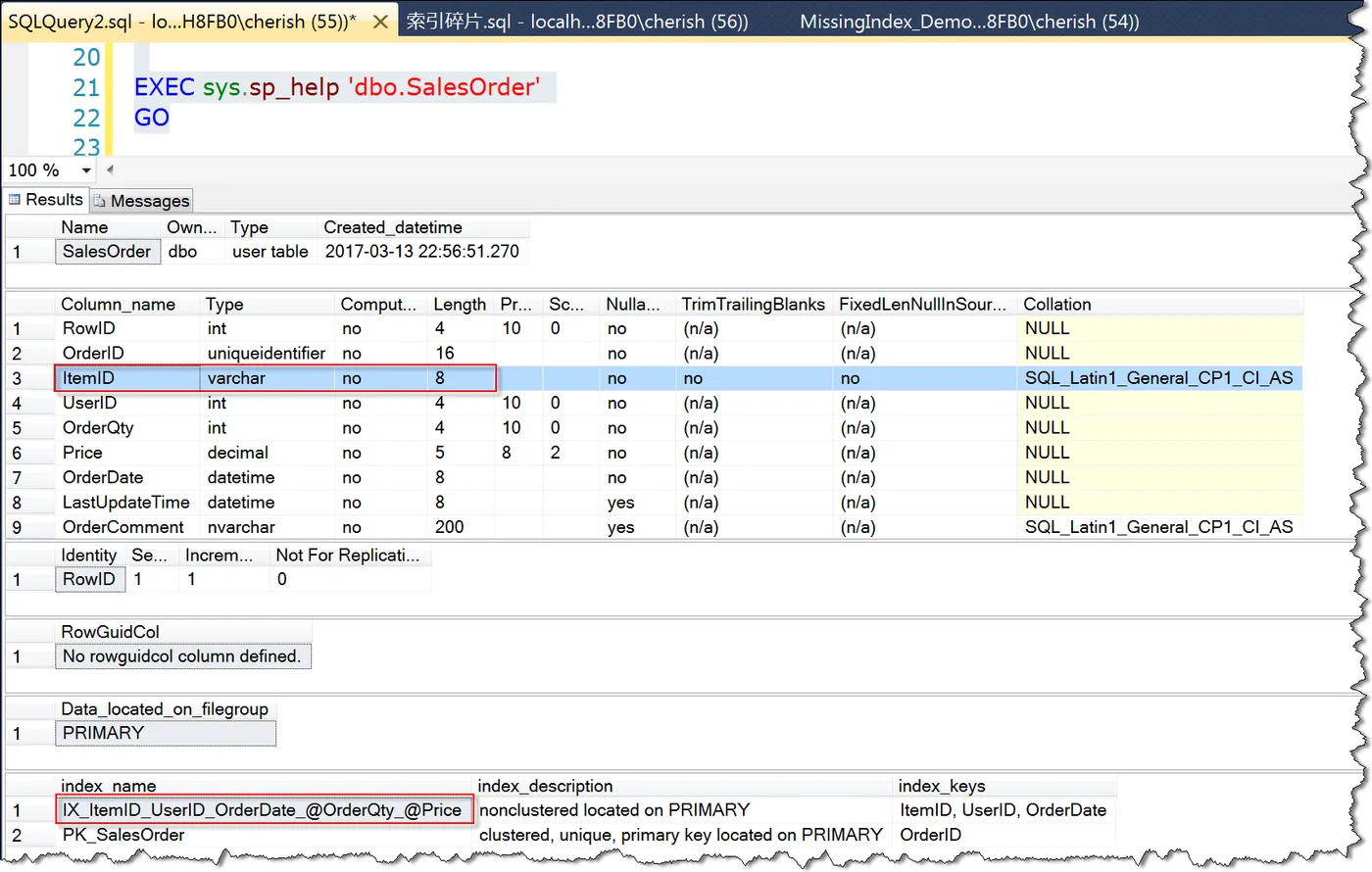Open the MissingIndex_Demo query tab

click(969, 21)
